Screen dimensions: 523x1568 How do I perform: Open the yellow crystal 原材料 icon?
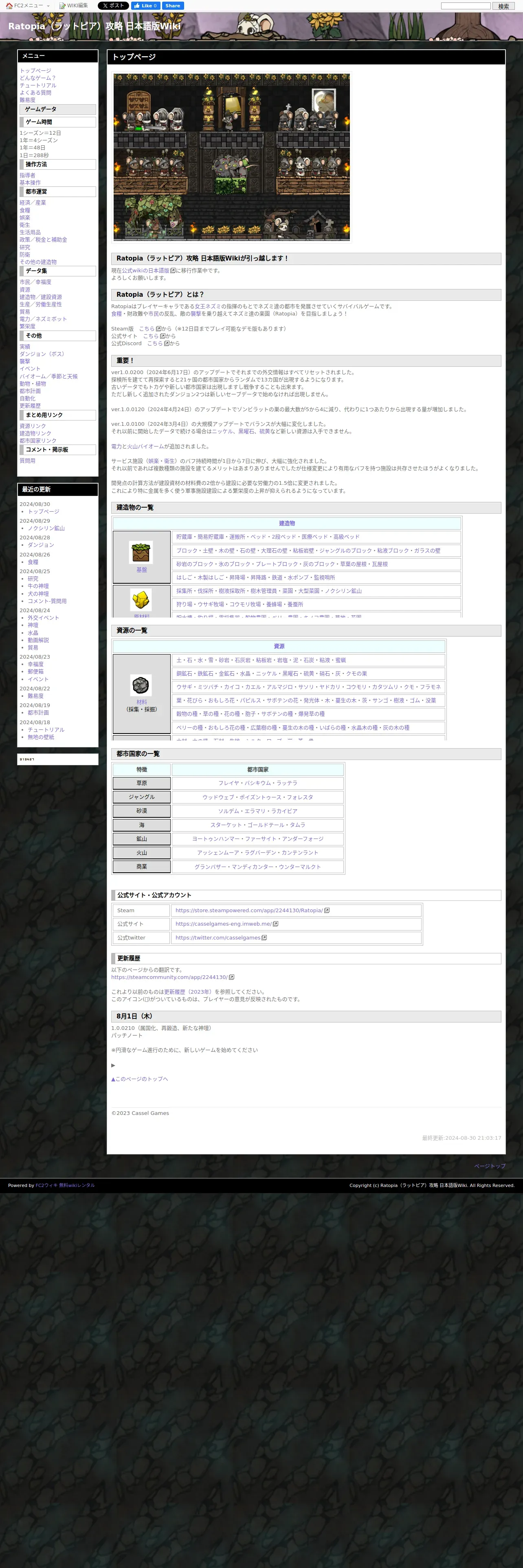point(141,600)
